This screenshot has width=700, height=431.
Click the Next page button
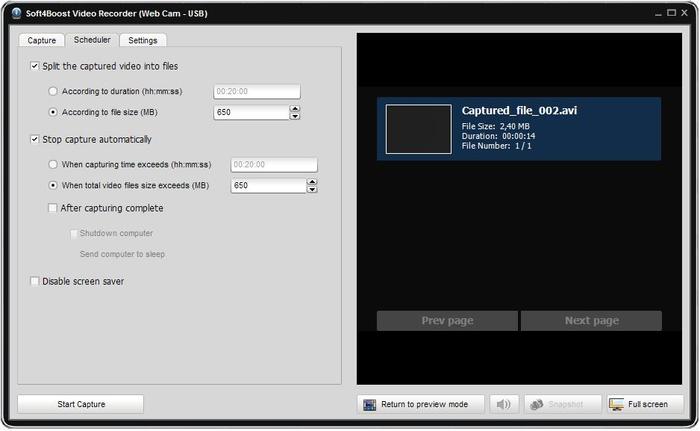591,321
